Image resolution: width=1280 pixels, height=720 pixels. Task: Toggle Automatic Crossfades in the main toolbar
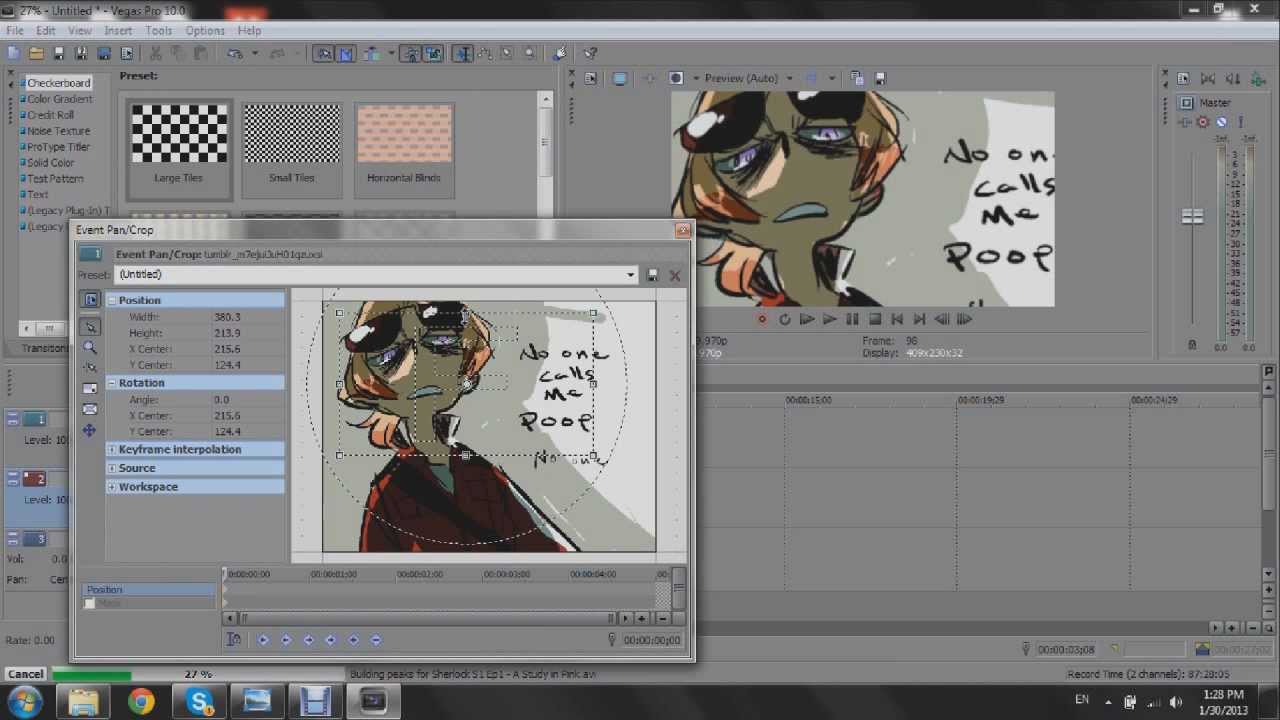point(346,53)
